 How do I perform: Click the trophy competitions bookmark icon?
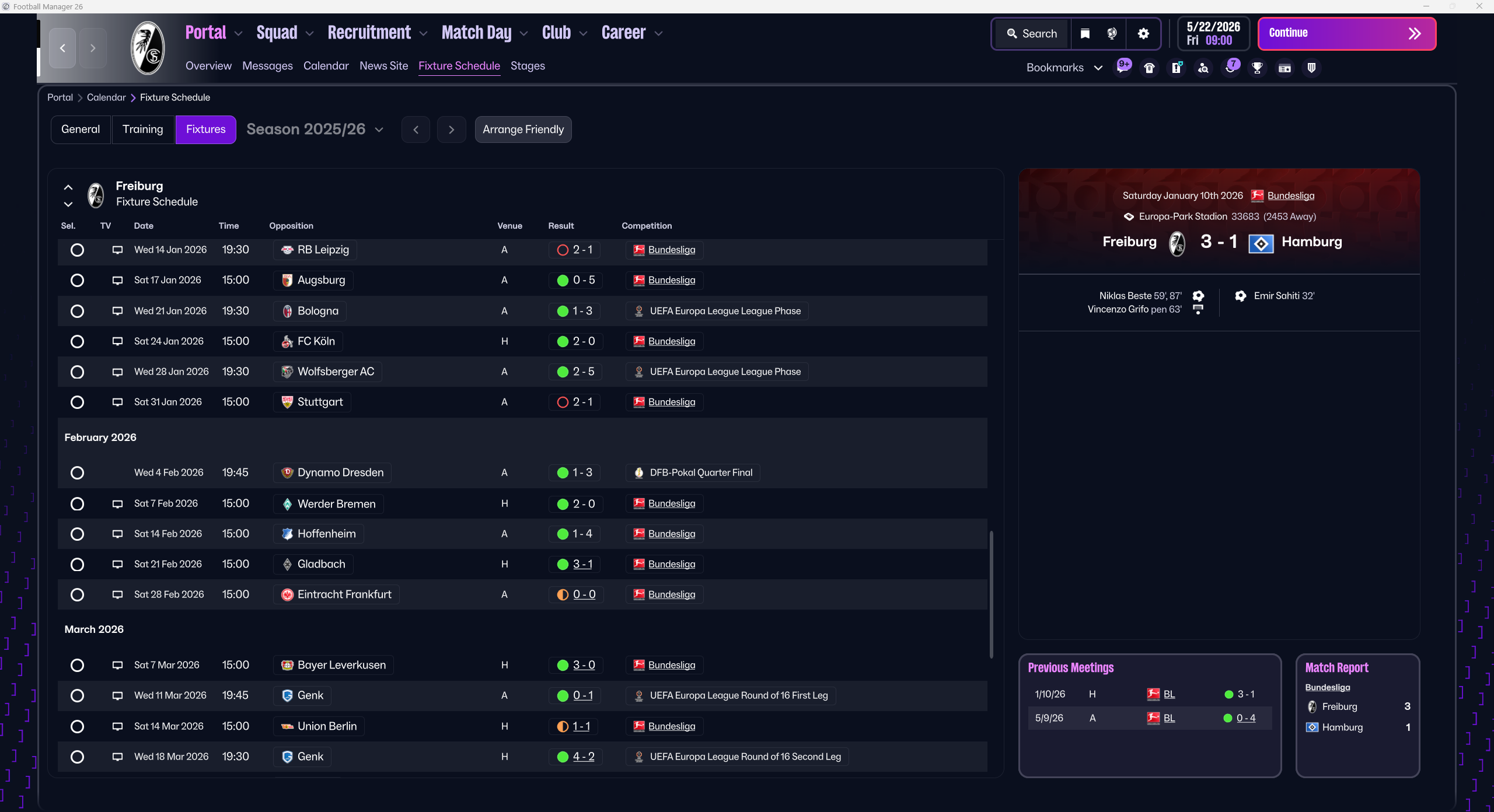[x=1257, y=68]
